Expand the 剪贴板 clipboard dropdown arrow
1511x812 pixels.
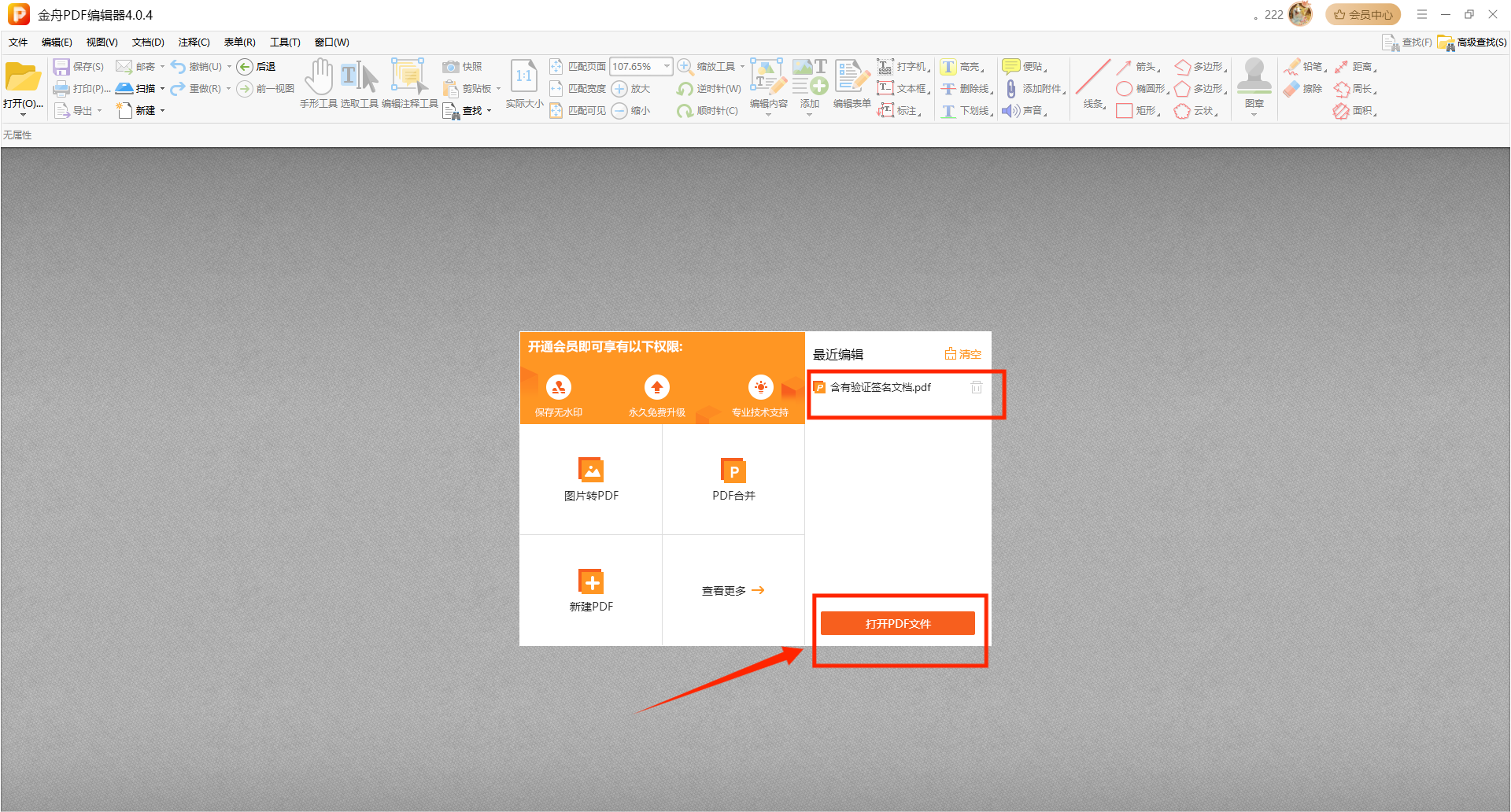[498, 89]
